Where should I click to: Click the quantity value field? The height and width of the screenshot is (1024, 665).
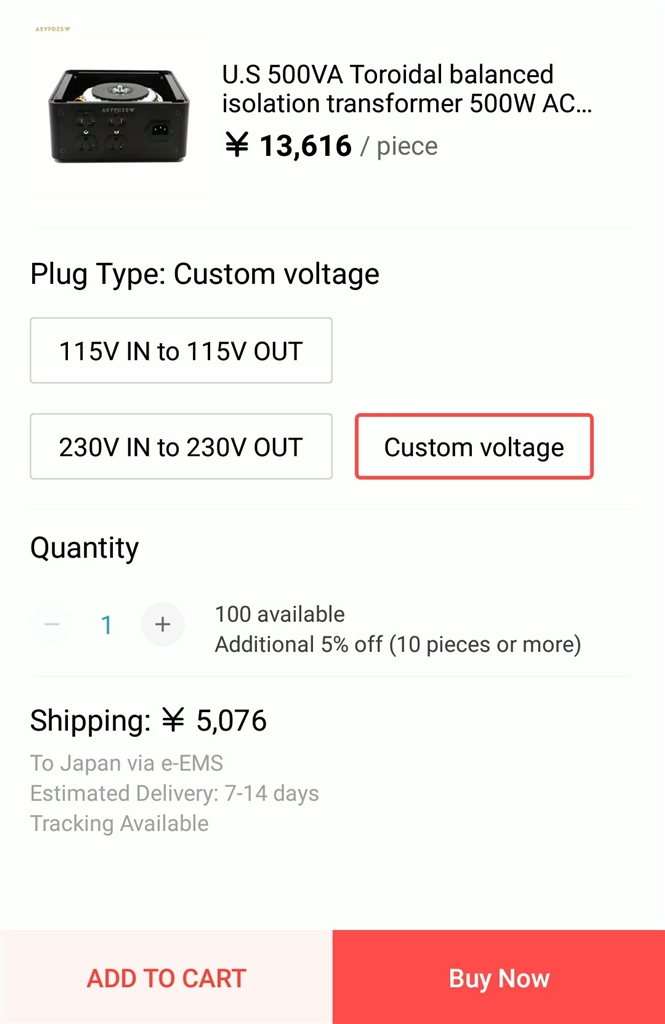tap(107, 626)
